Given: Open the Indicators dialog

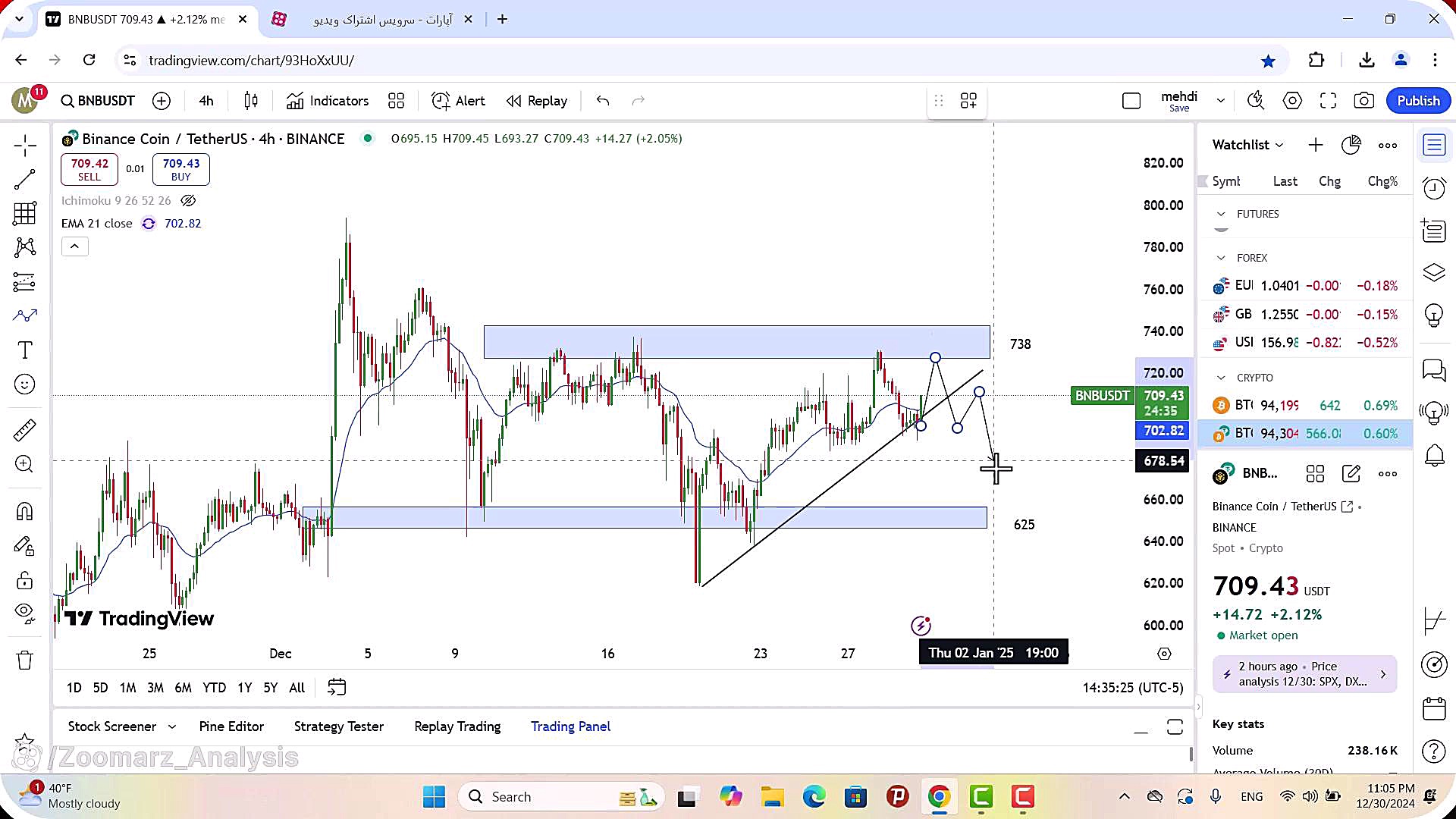Looking at the screenshot, I should [328, 101].
